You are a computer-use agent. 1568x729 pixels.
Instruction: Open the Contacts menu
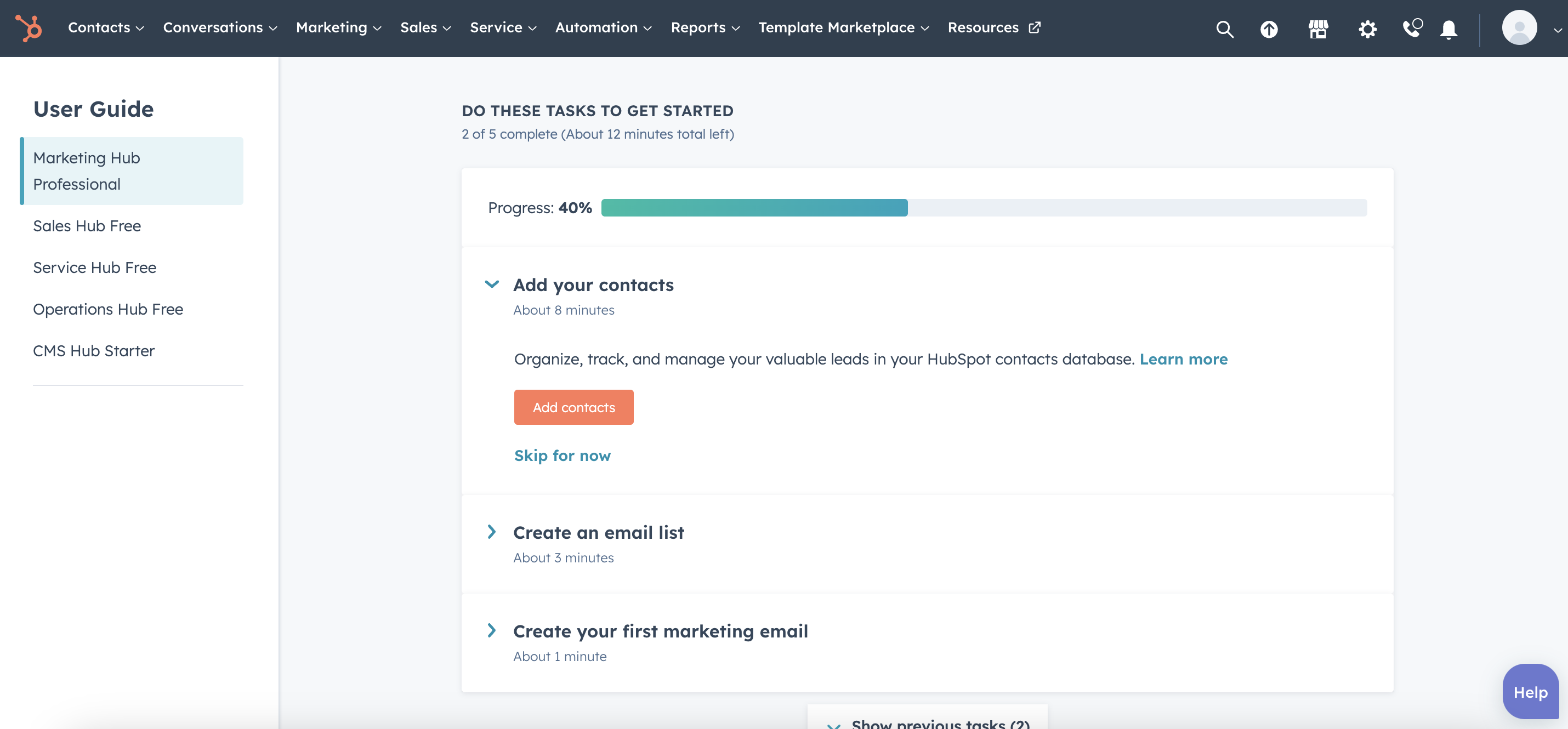(x=106, y=27)
